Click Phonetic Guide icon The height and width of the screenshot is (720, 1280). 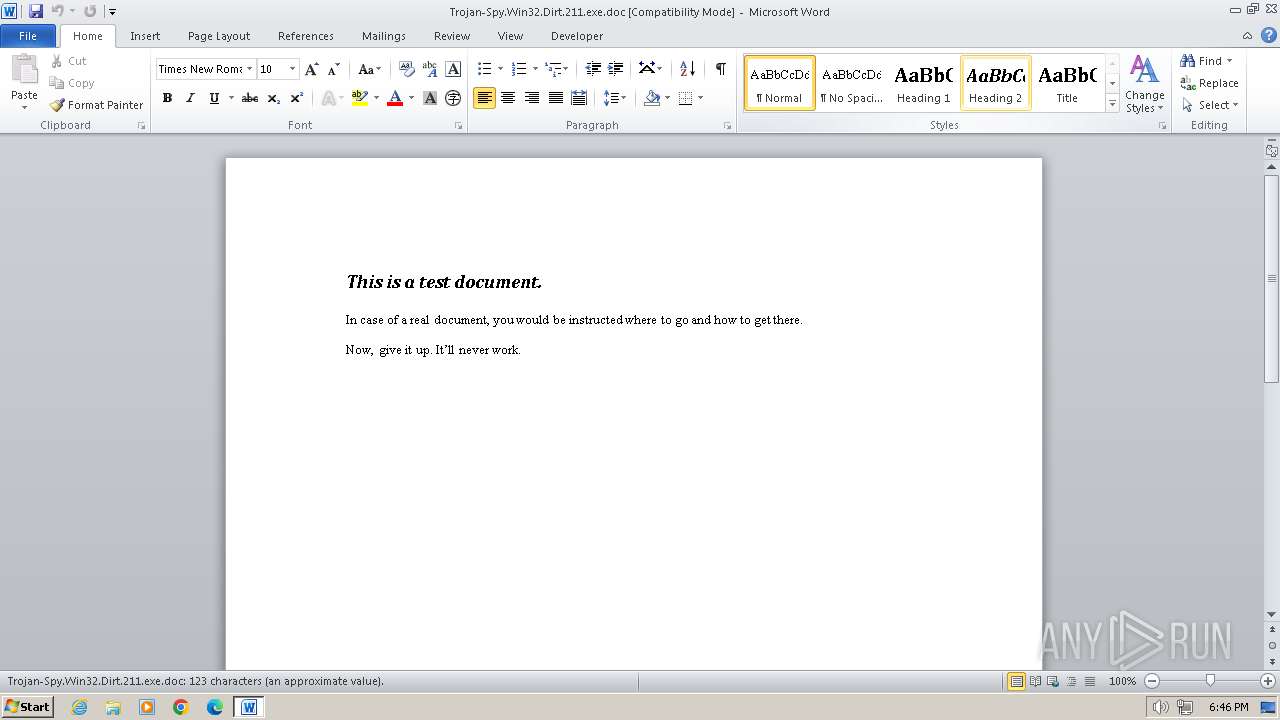(x=430, y=69)
